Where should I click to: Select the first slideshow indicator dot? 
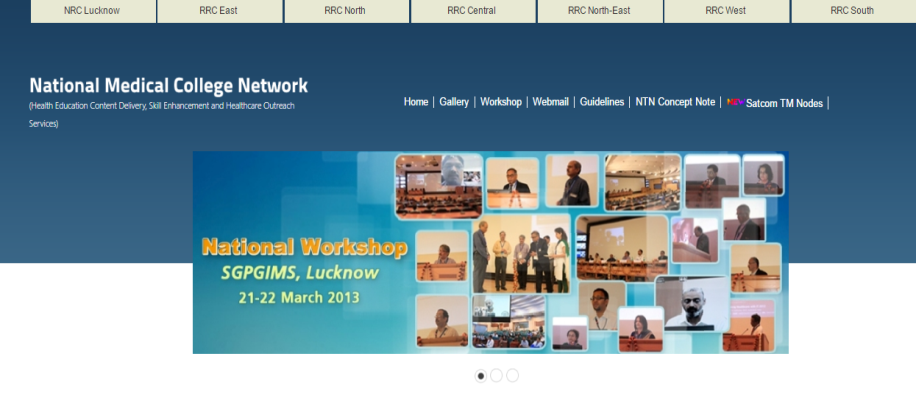click(481, 376)
